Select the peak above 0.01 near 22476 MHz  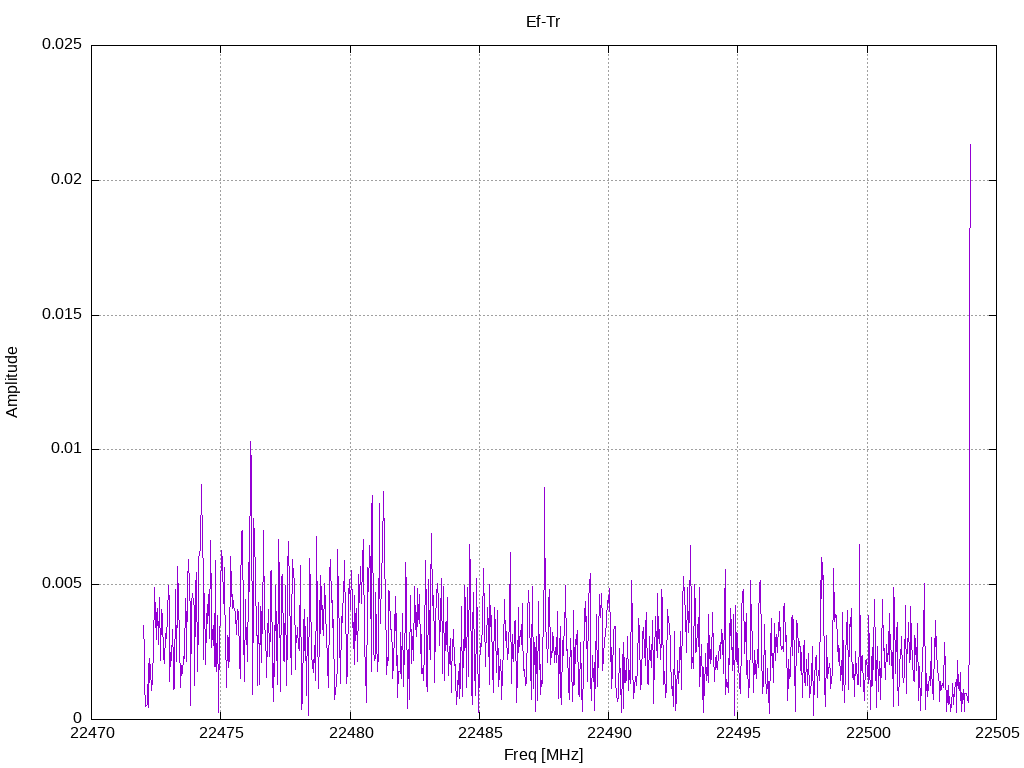(x=250, y=442)
